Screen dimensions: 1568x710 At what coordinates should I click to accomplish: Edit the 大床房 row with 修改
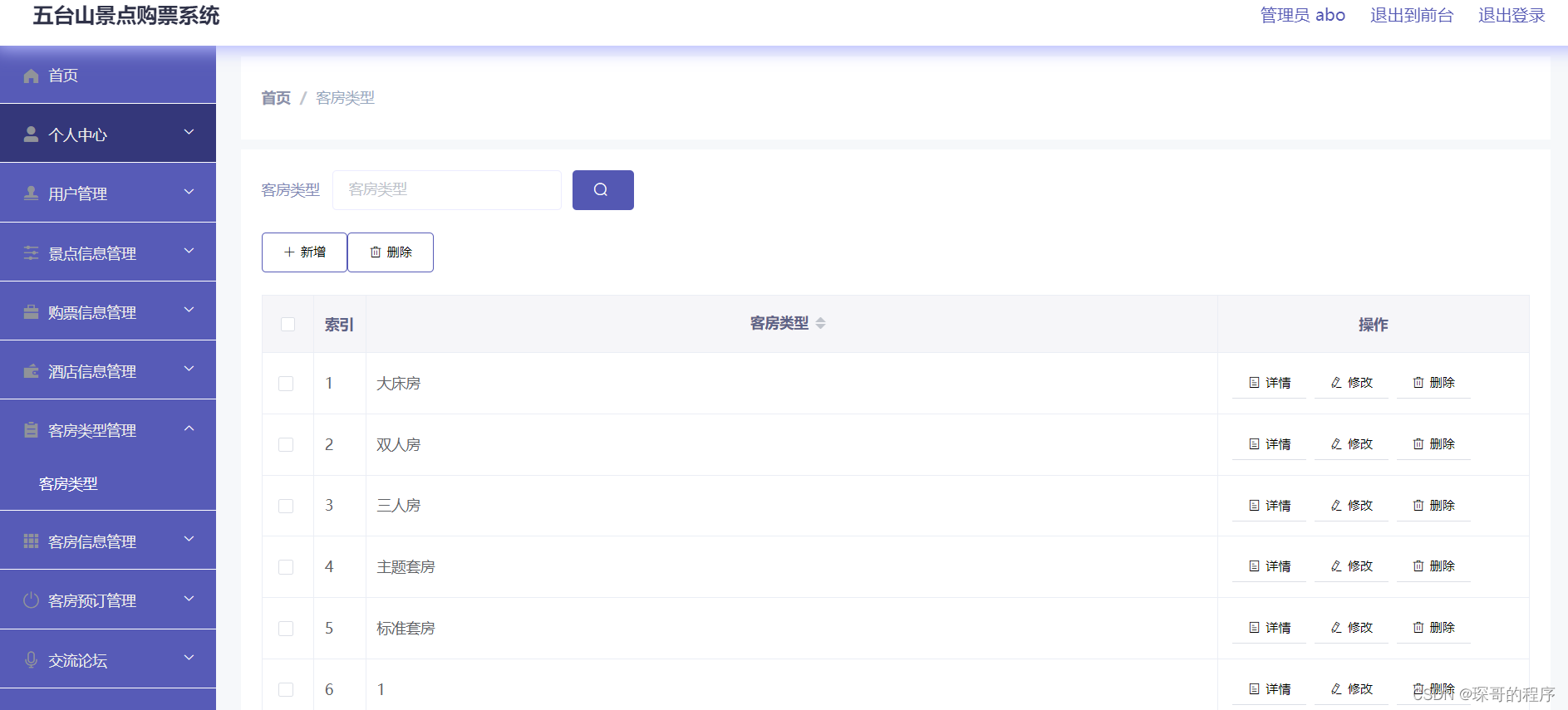1351,383
